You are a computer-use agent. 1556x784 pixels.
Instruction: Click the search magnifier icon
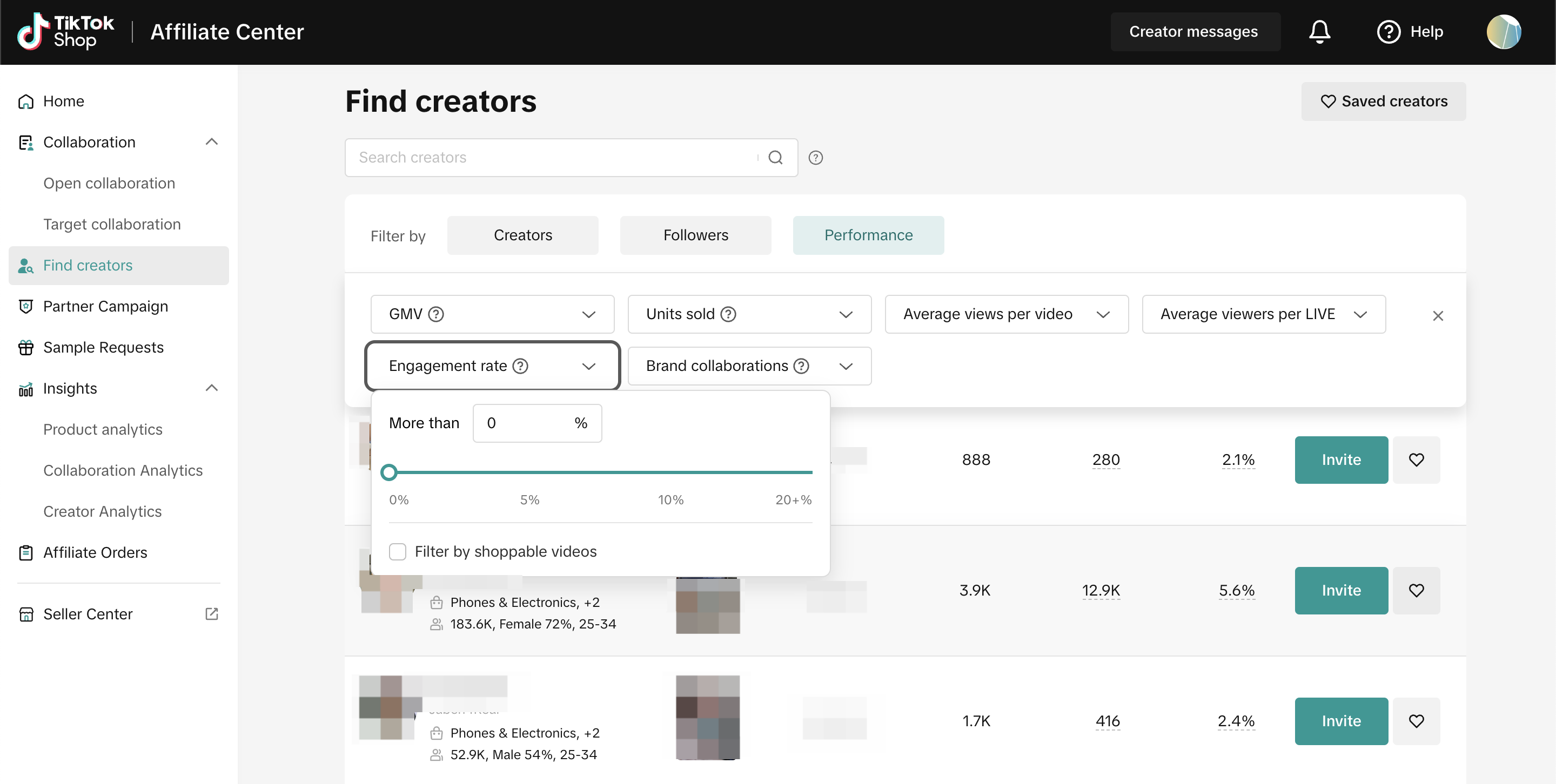pyautogui.click(x=775, y=158)
